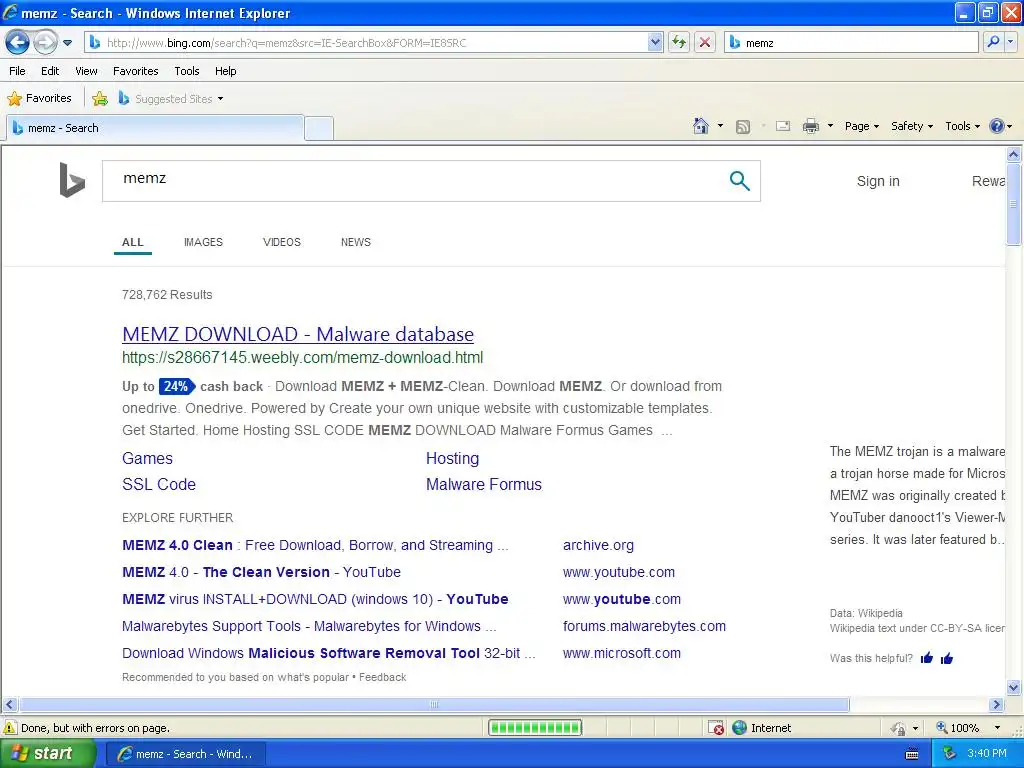Open the recent pages dropdown arrow
This screenshot has height=768, width=1024.
point(67,43)
